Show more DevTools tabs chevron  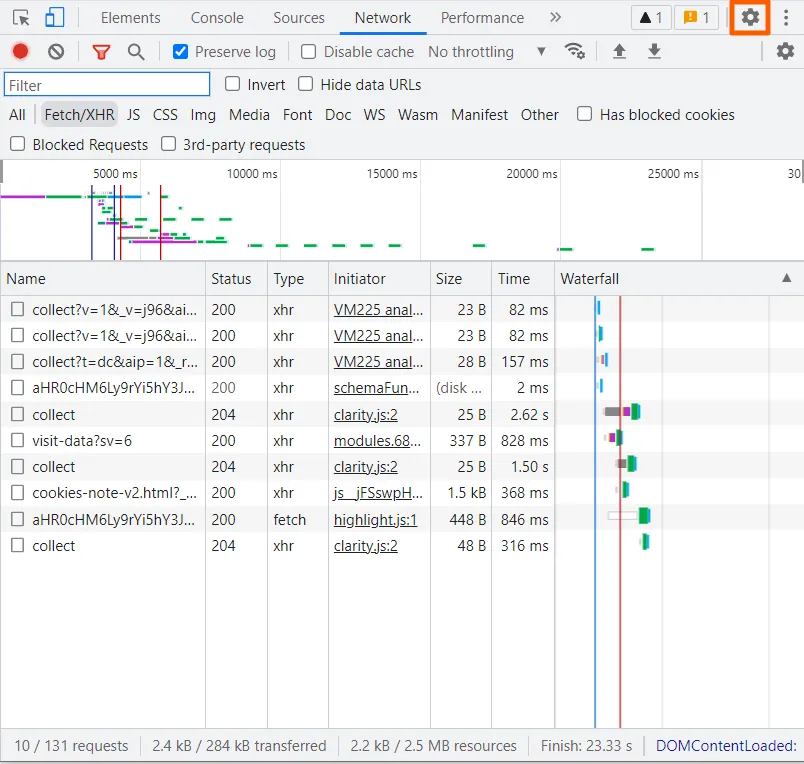tap(555, 17)
